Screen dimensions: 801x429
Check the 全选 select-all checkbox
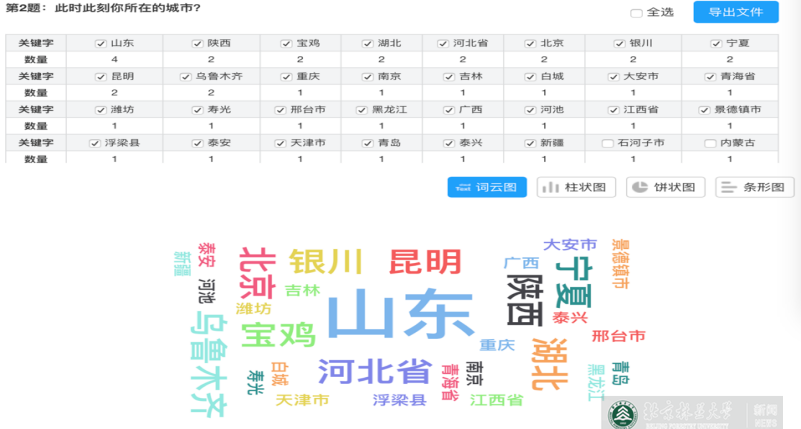click(637, 13)
